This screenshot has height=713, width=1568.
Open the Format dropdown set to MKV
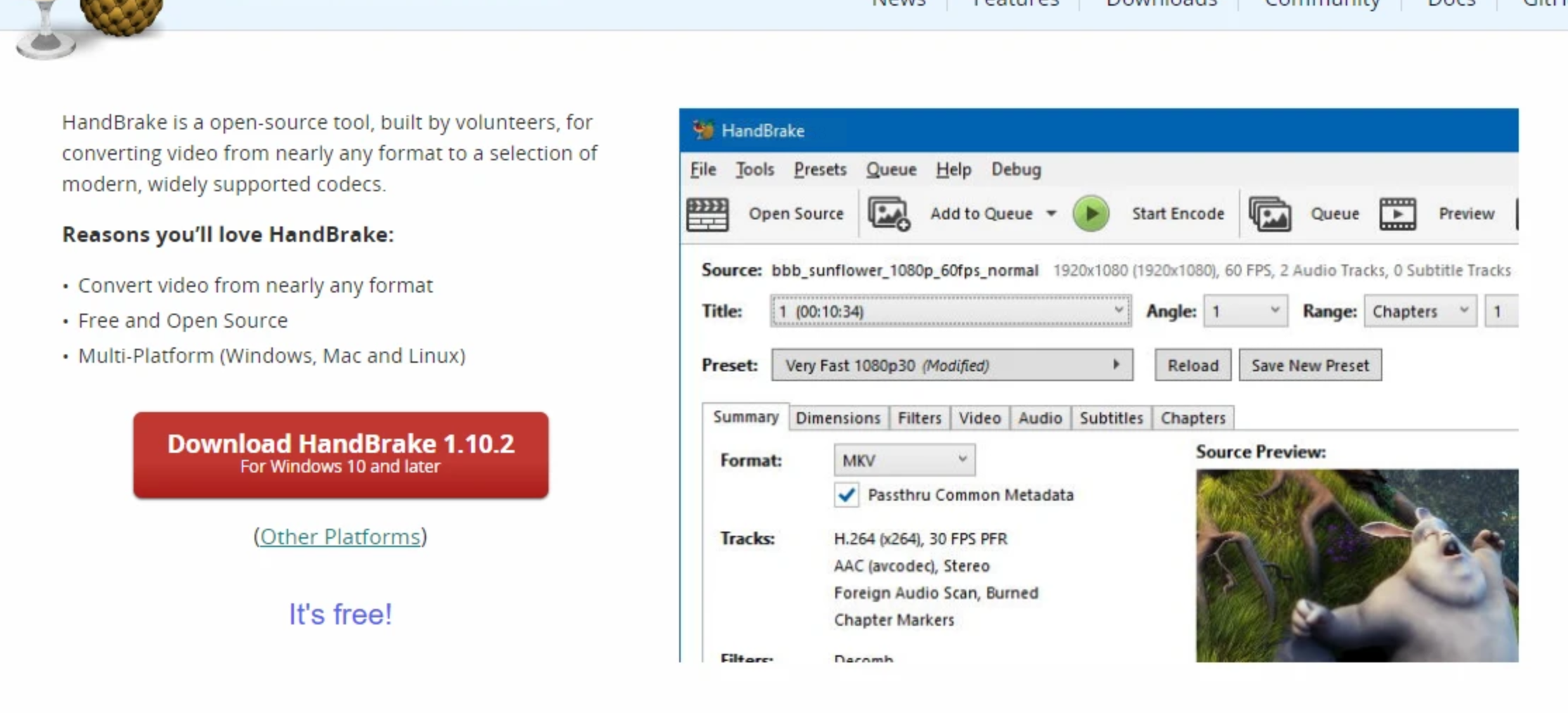(x=904, y=460)
